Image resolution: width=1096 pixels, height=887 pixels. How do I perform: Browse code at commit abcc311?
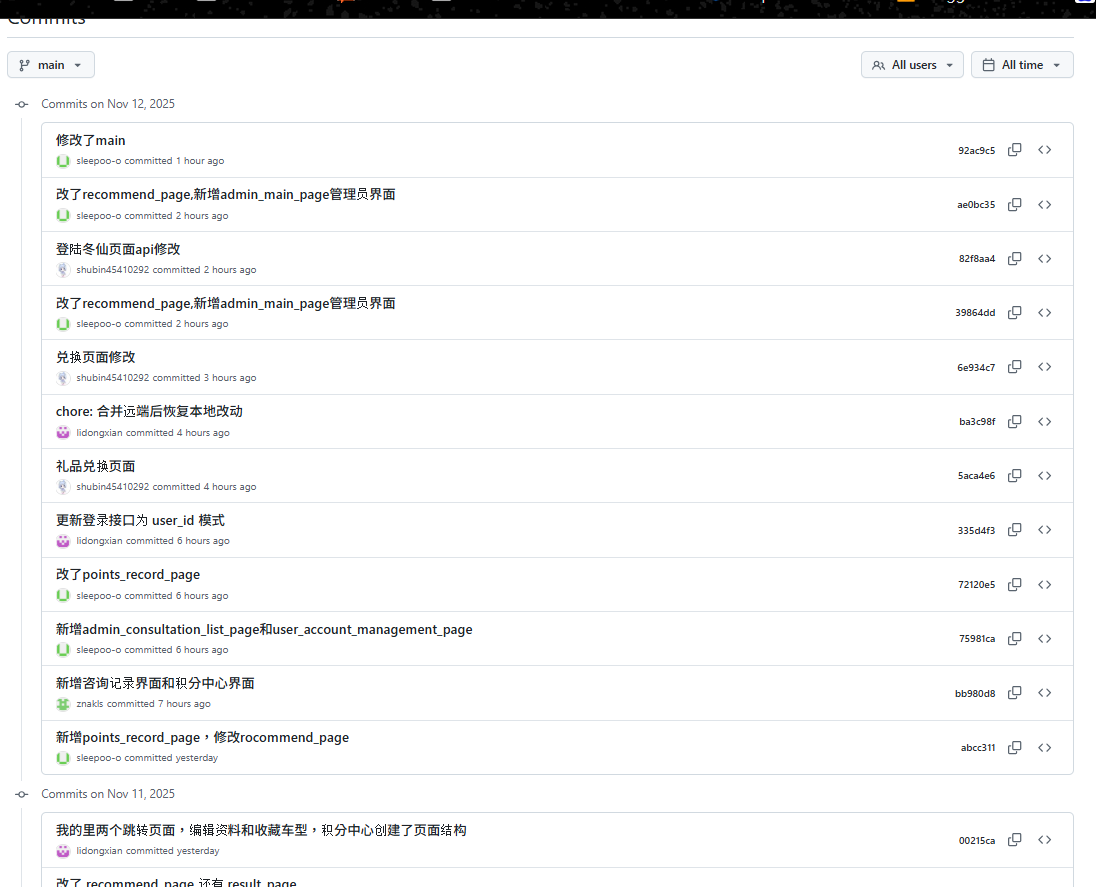click(x=1044, y=747)
